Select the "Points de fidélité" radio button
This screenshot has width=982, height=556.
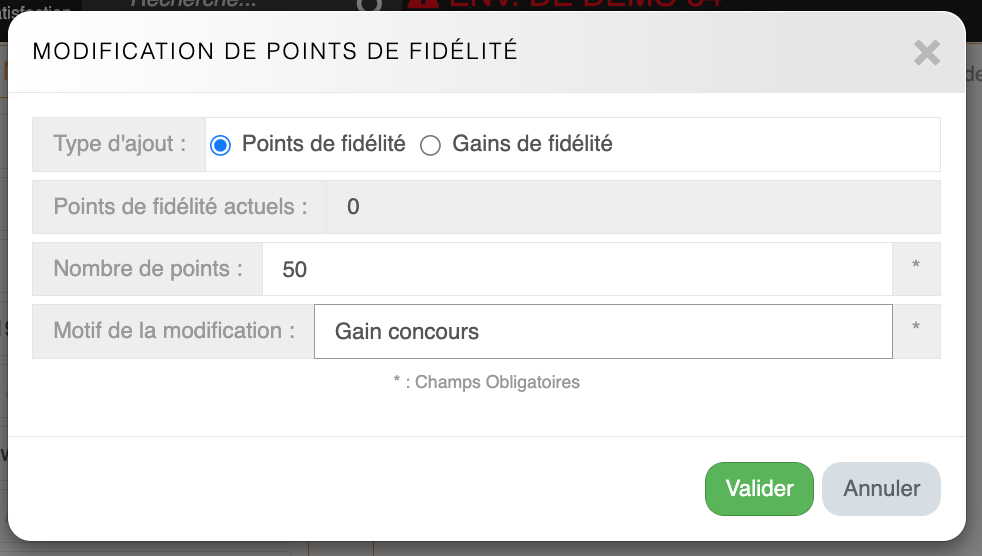(x=220, y=145)
